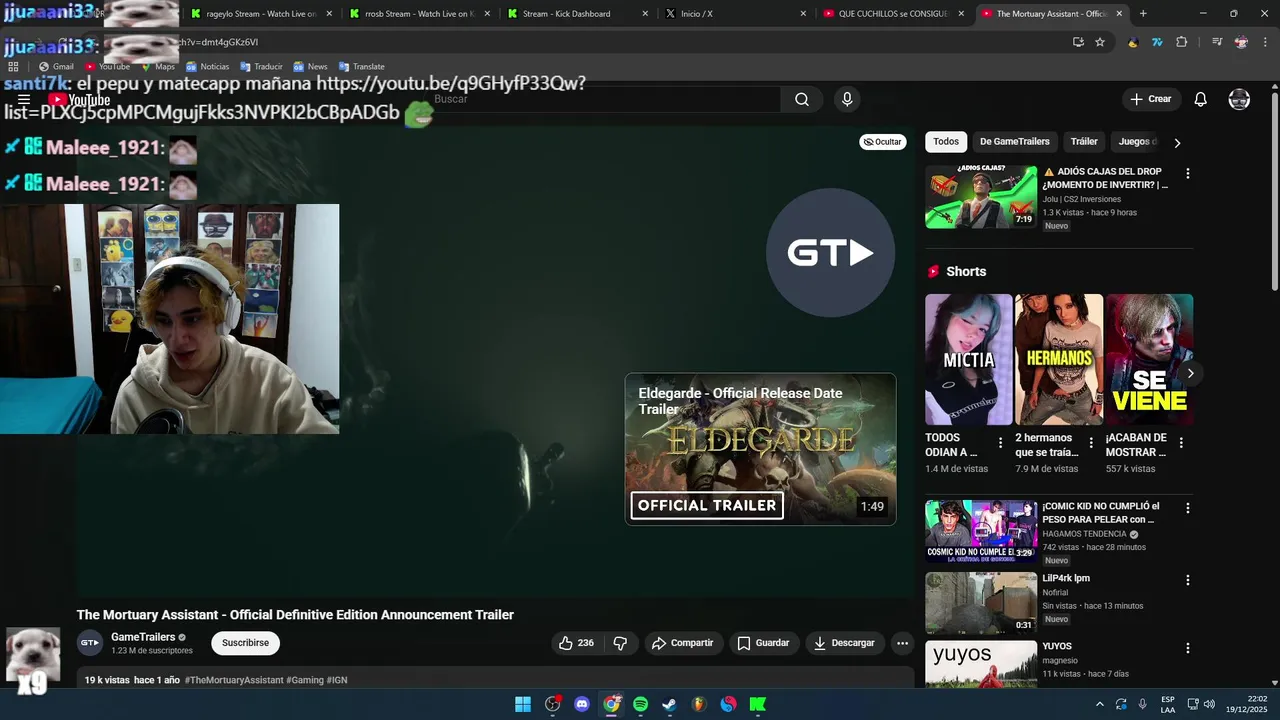Viewport: 1280px width, 720px height.
Task: Save video with the Guardar button
Action: [x=764, y=643]
